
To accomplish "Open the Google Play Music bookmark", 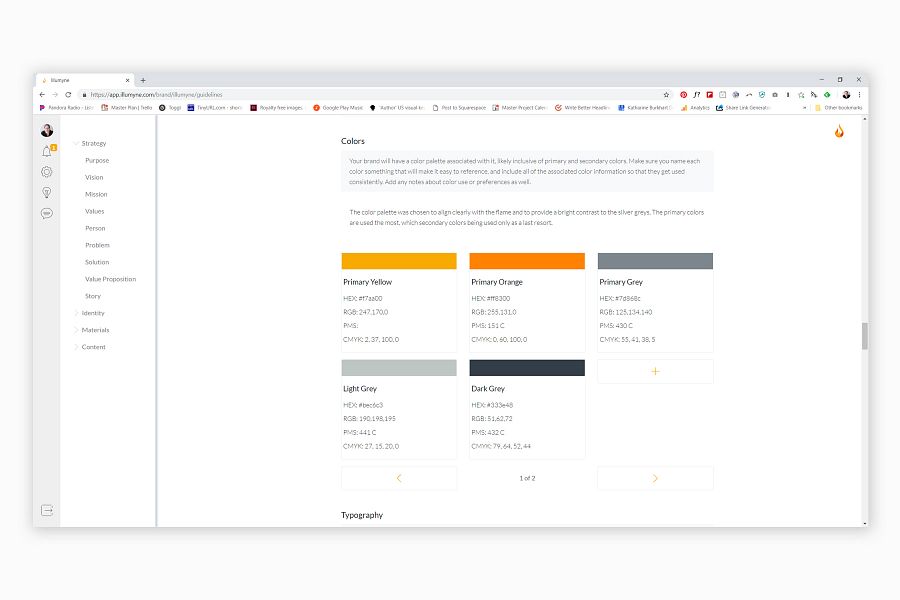I will pos(338,108).
